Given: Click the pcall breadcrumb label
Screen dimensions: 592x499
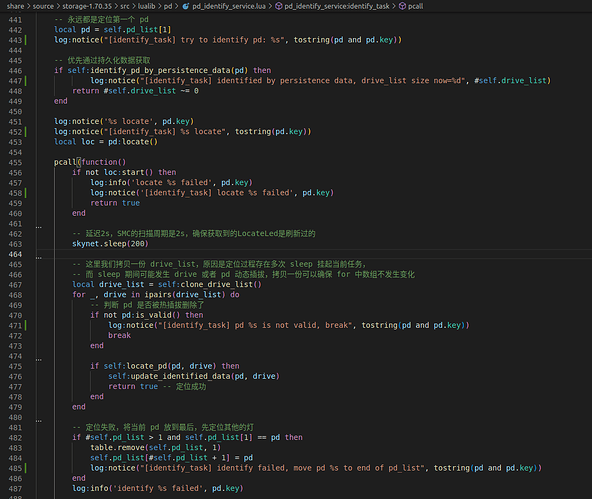Looking at the screenshot, I should [x=416, y=6].
